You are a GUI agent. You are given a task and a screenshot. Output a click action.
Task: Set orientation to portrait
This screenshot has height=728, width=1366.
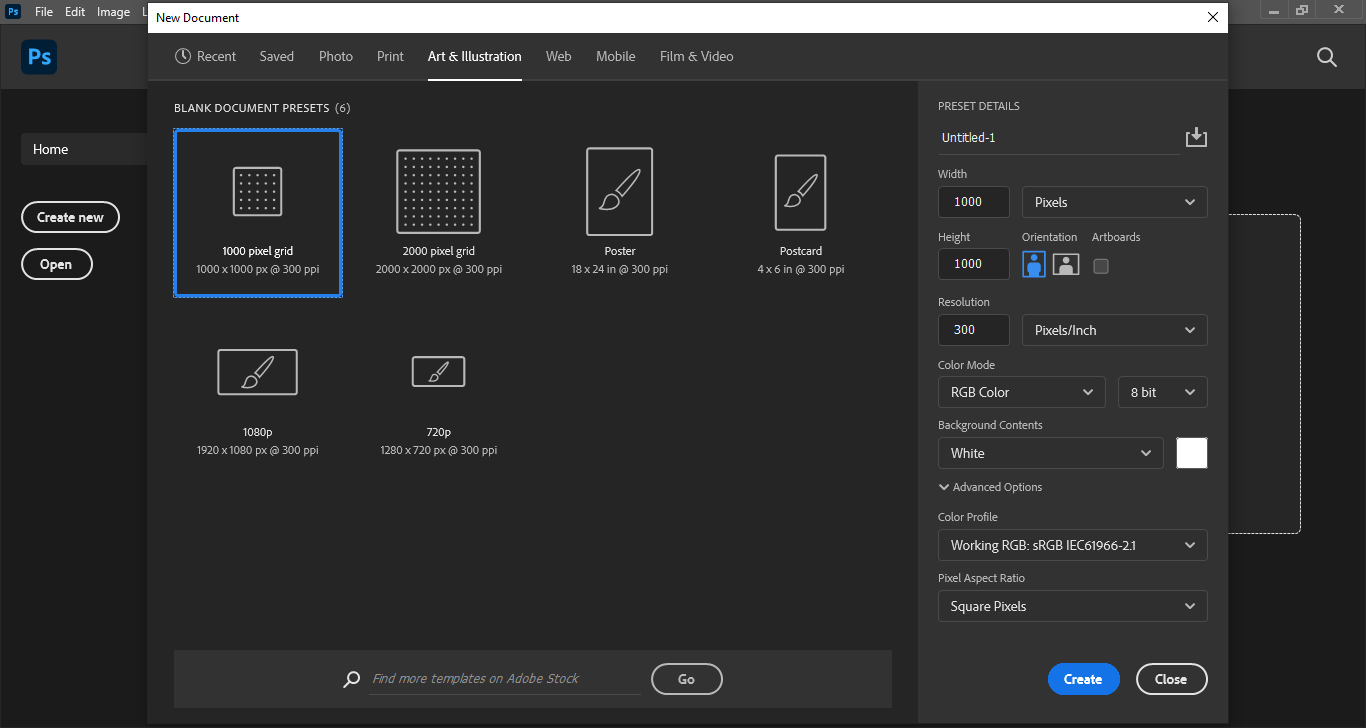[1034, 264]
